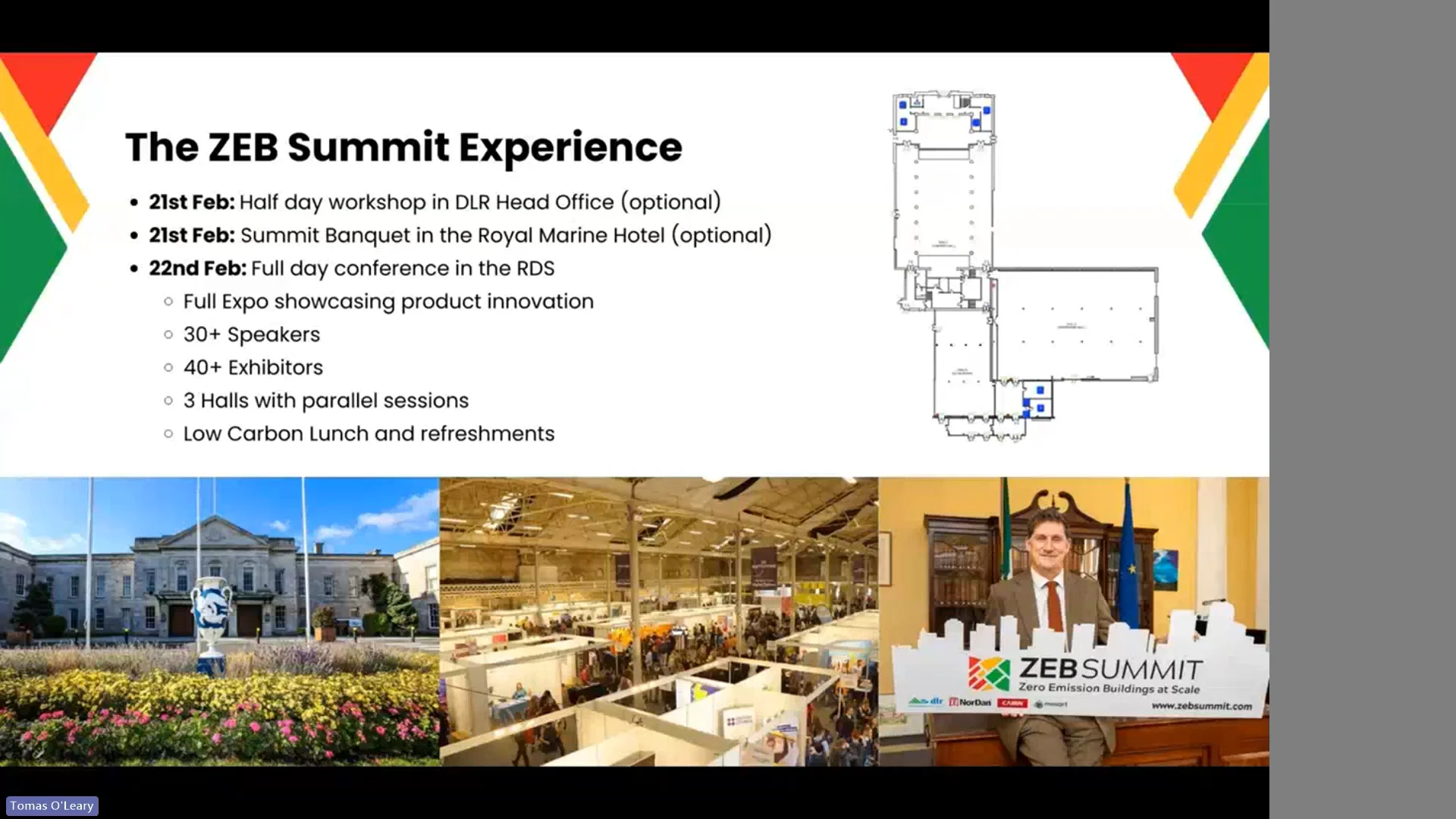This screenshot has height=819, width=1456.
Task: Select the red CAIRN sponsor logo
Action: point(1012,704)
